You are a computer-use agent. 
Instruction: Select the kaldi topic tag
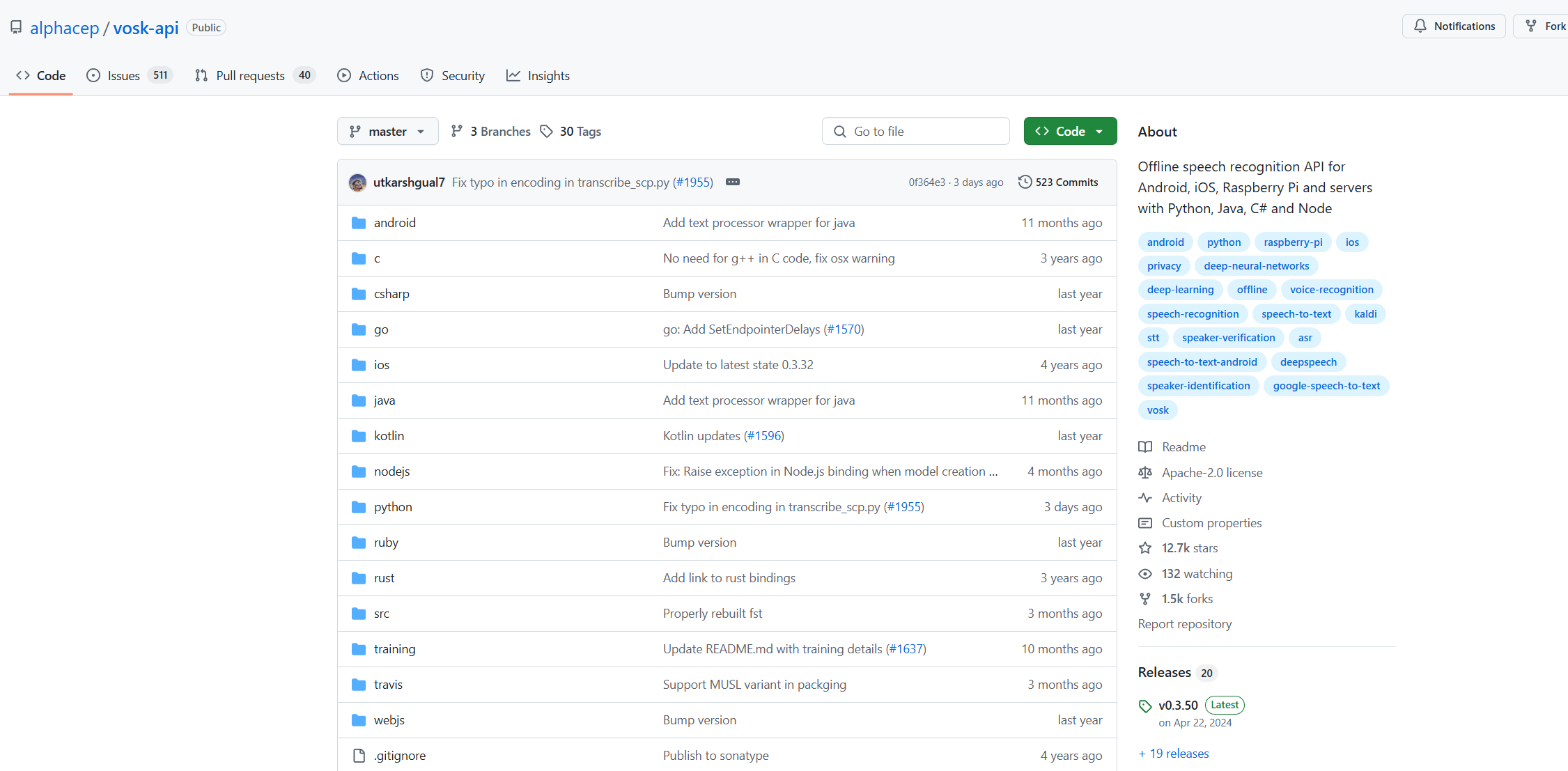pyautogui.click(x=1365, y=314)
